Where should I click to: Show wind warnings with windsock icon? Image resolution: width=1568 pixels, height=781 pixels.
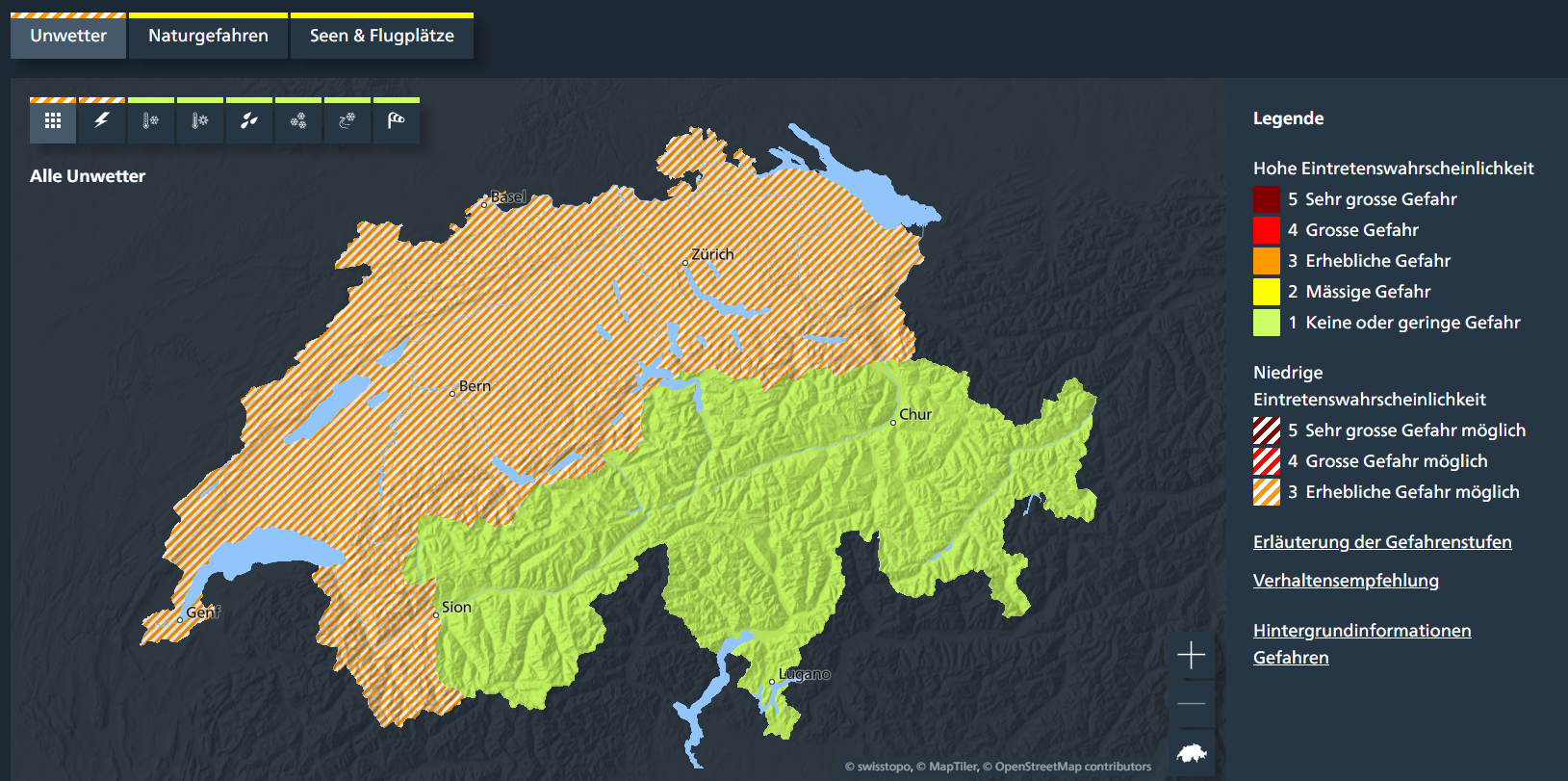click(397, 121)
